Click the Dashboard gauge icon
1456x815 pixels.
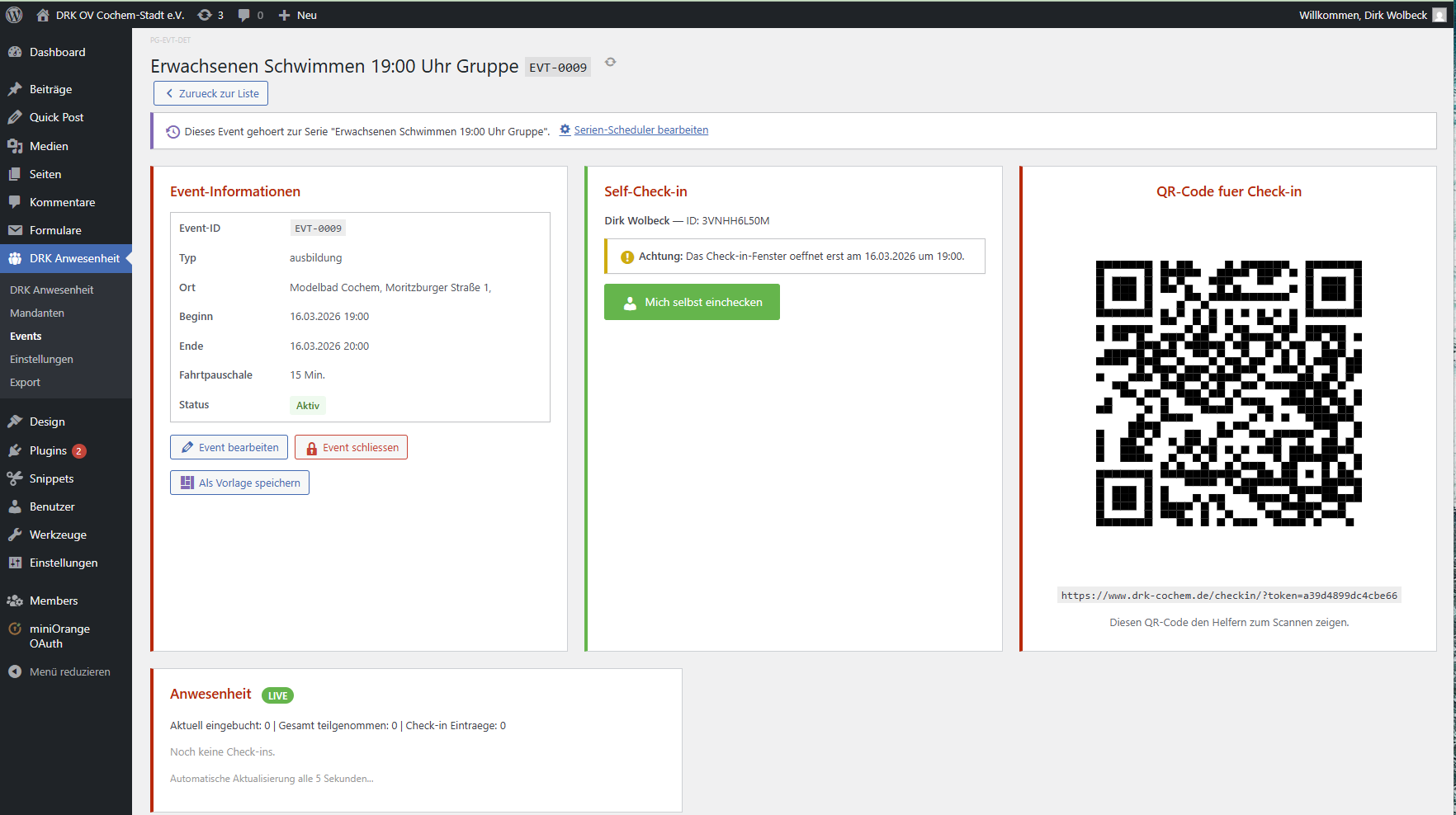click(x=15, y=52)
